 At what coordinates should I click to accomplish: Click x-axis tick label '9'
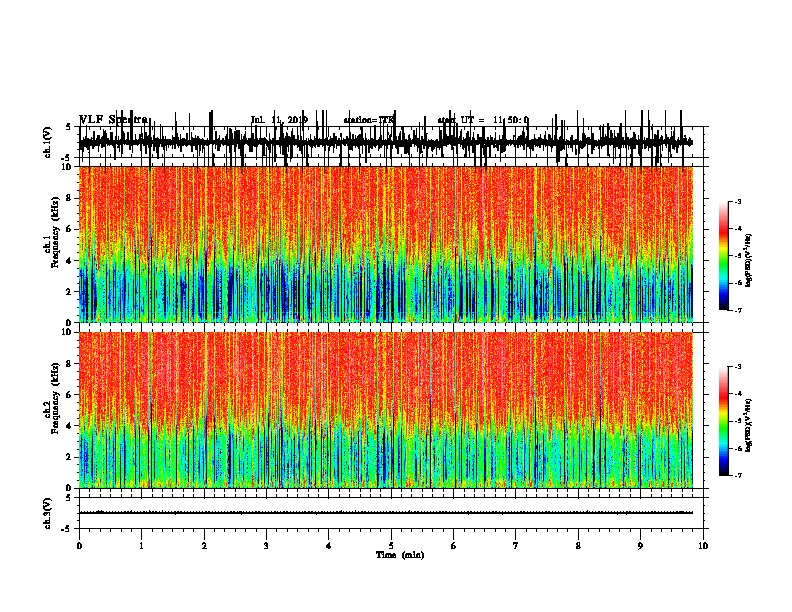point(640,545)
